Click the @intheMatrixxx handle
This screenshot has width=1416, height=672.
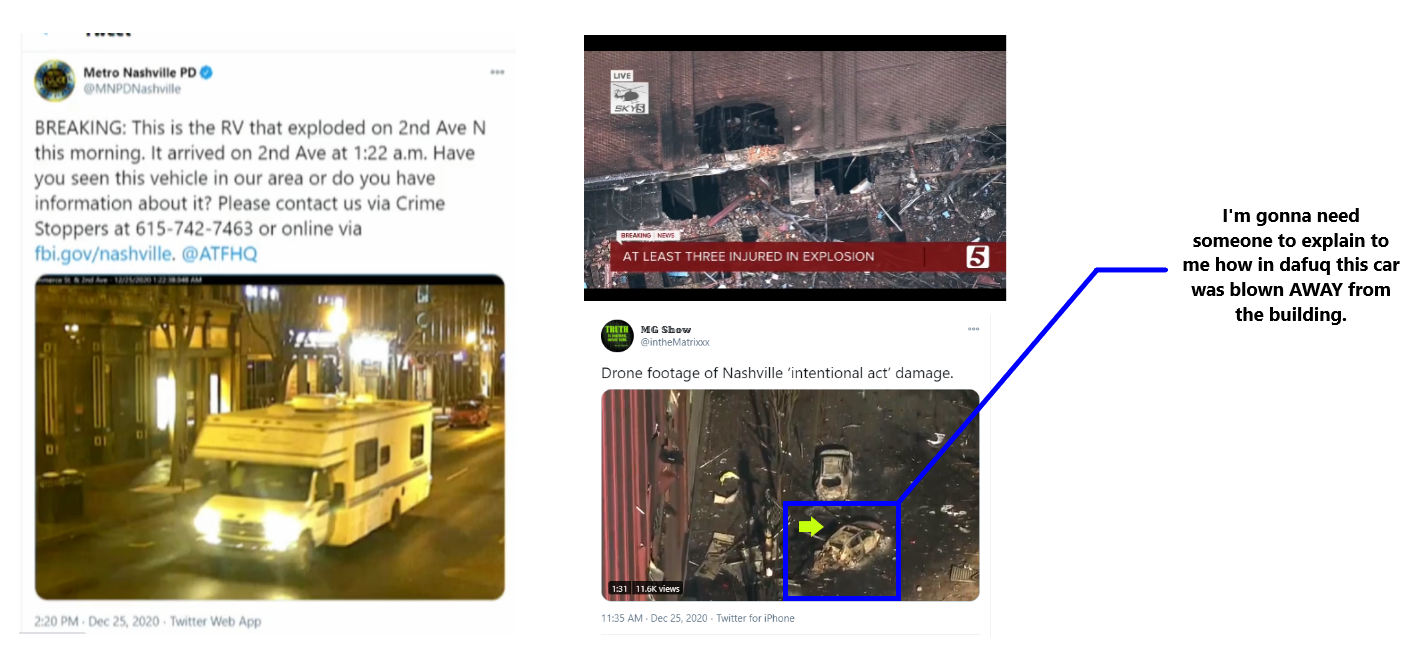tap(674, 342)
